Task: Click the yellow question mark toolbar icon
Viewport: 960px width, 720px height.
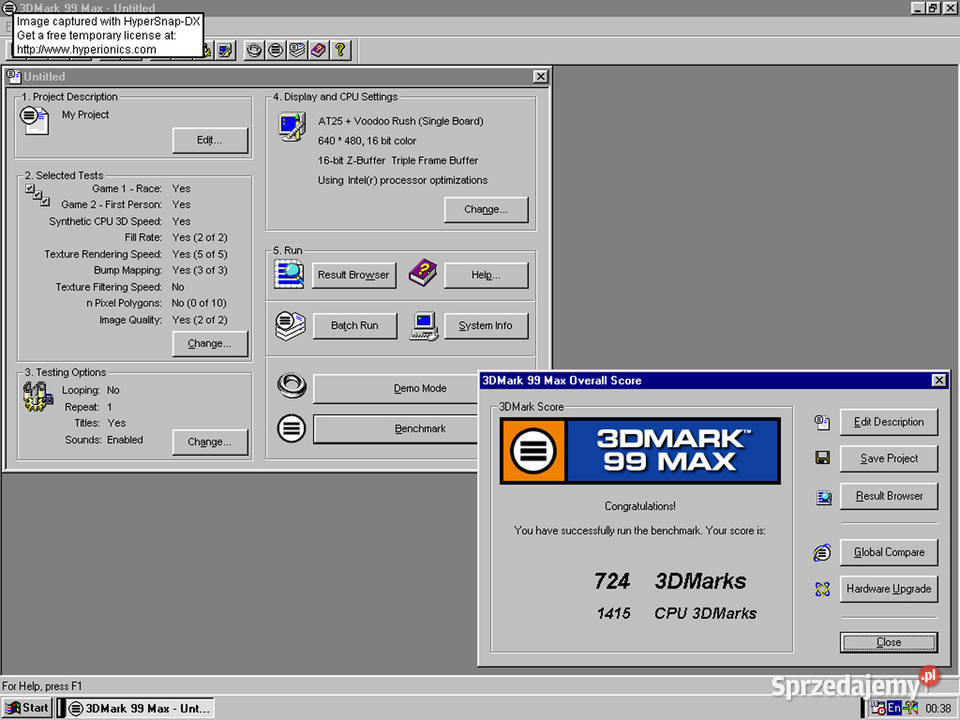Action: 340,50
